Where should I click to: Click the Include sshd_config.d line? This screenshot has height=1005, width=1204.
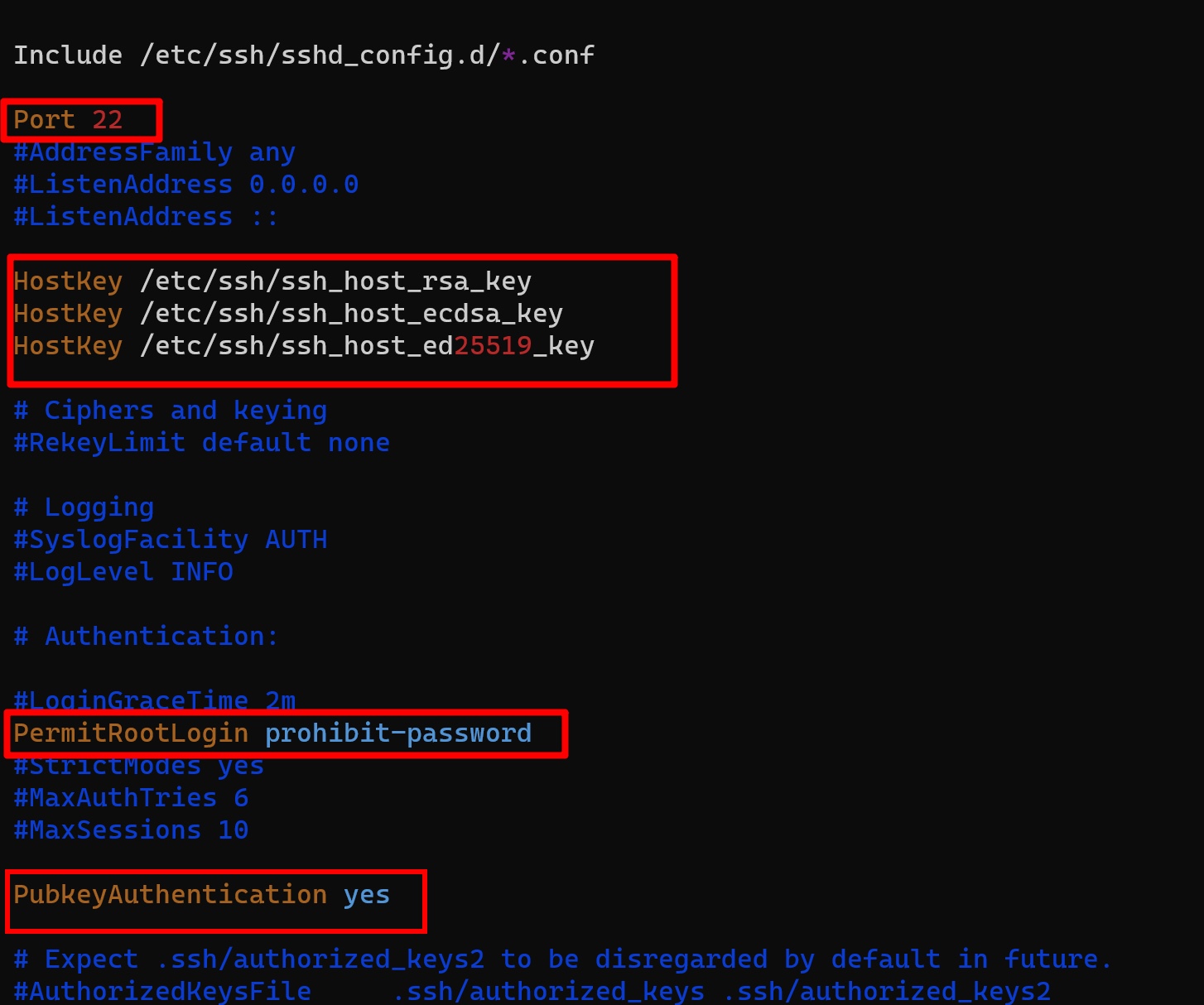coord(303,55)
